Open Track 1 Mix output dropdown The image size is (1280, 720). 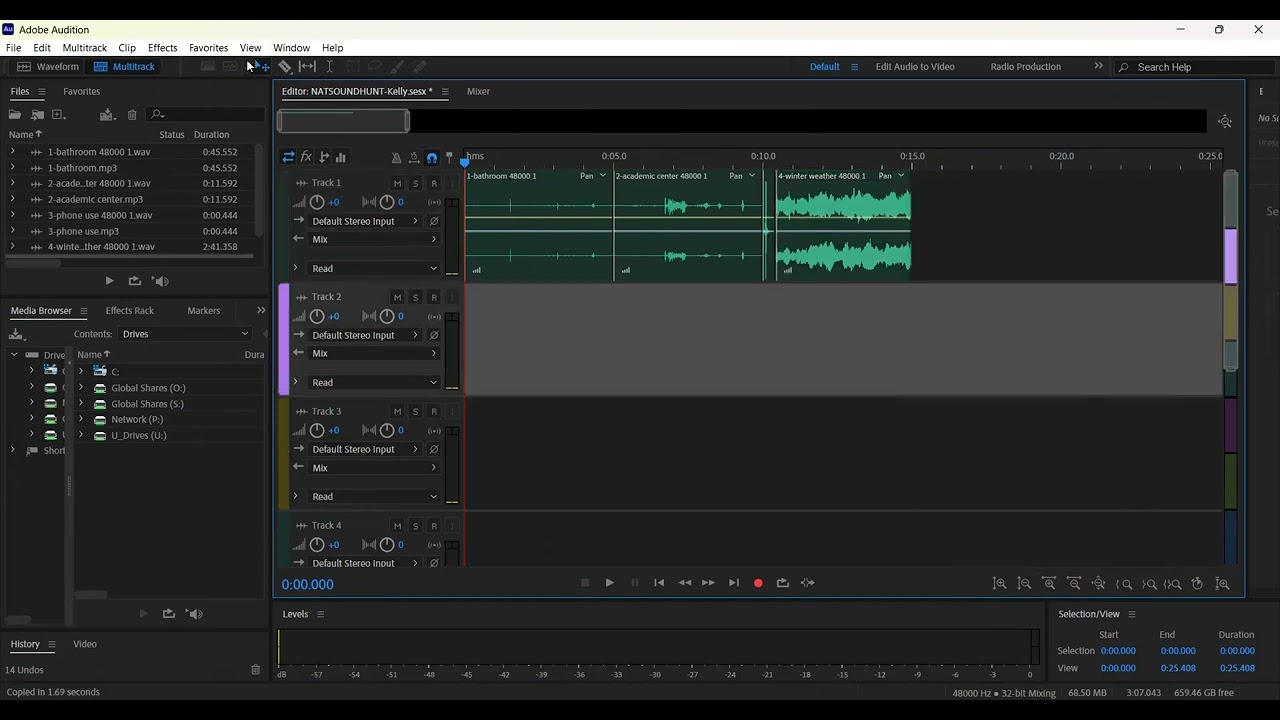point(374,240)
